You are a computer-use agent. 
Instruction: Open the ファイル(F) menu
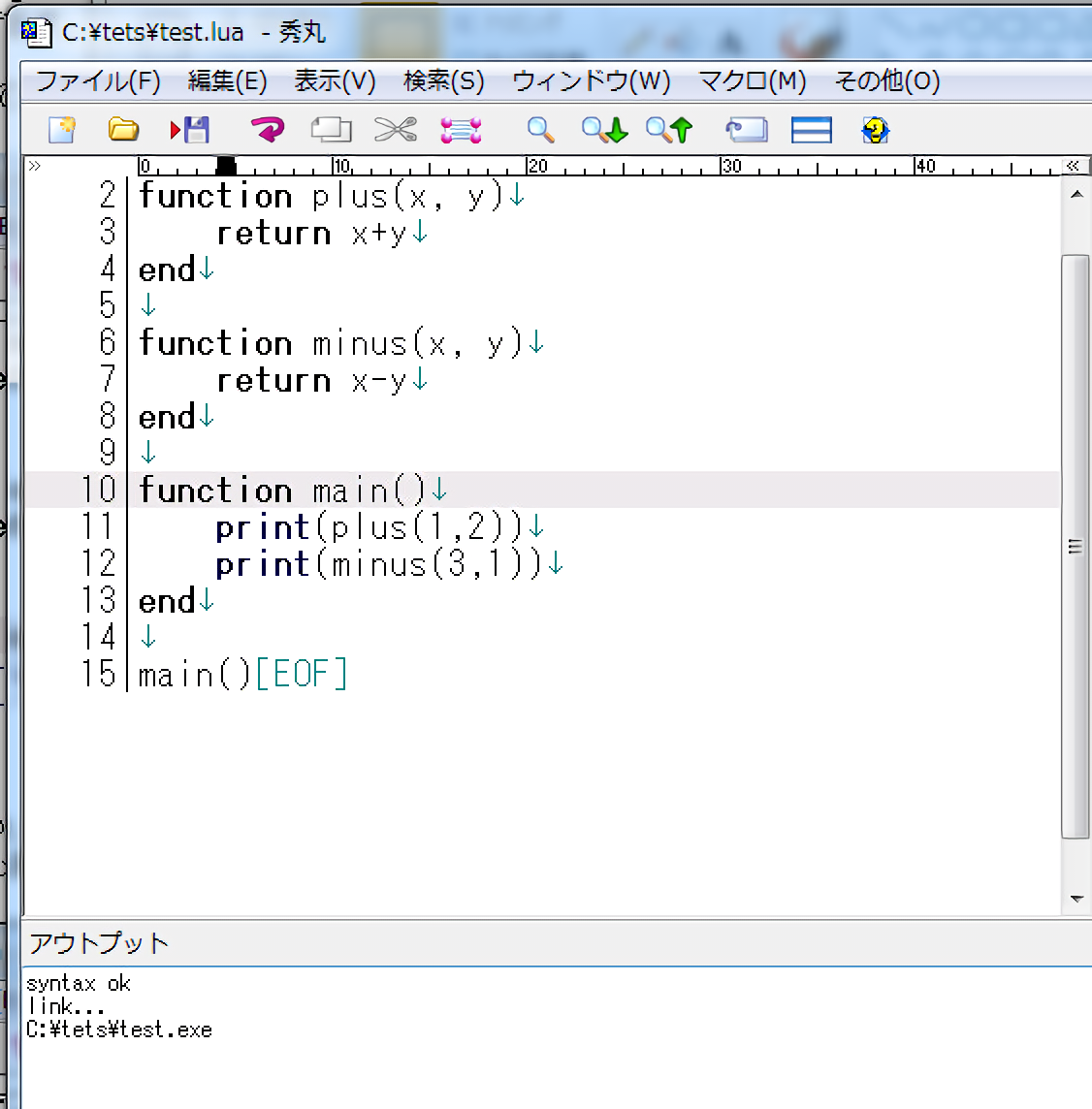(98, 81)
